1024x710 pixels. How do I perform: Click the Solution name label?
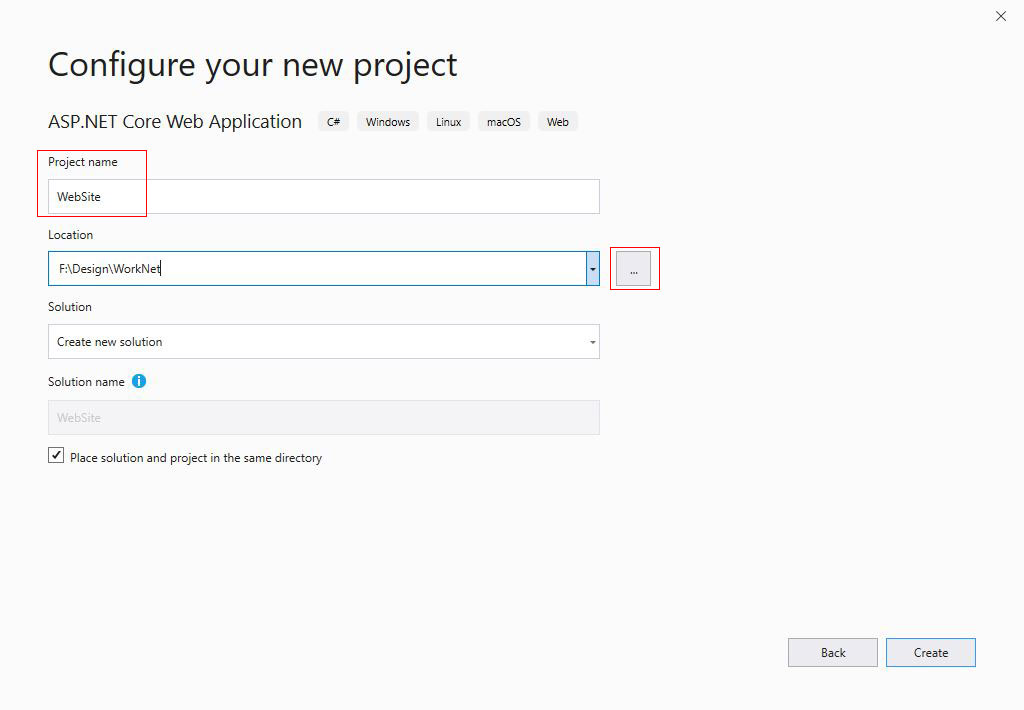coord(86,382)
